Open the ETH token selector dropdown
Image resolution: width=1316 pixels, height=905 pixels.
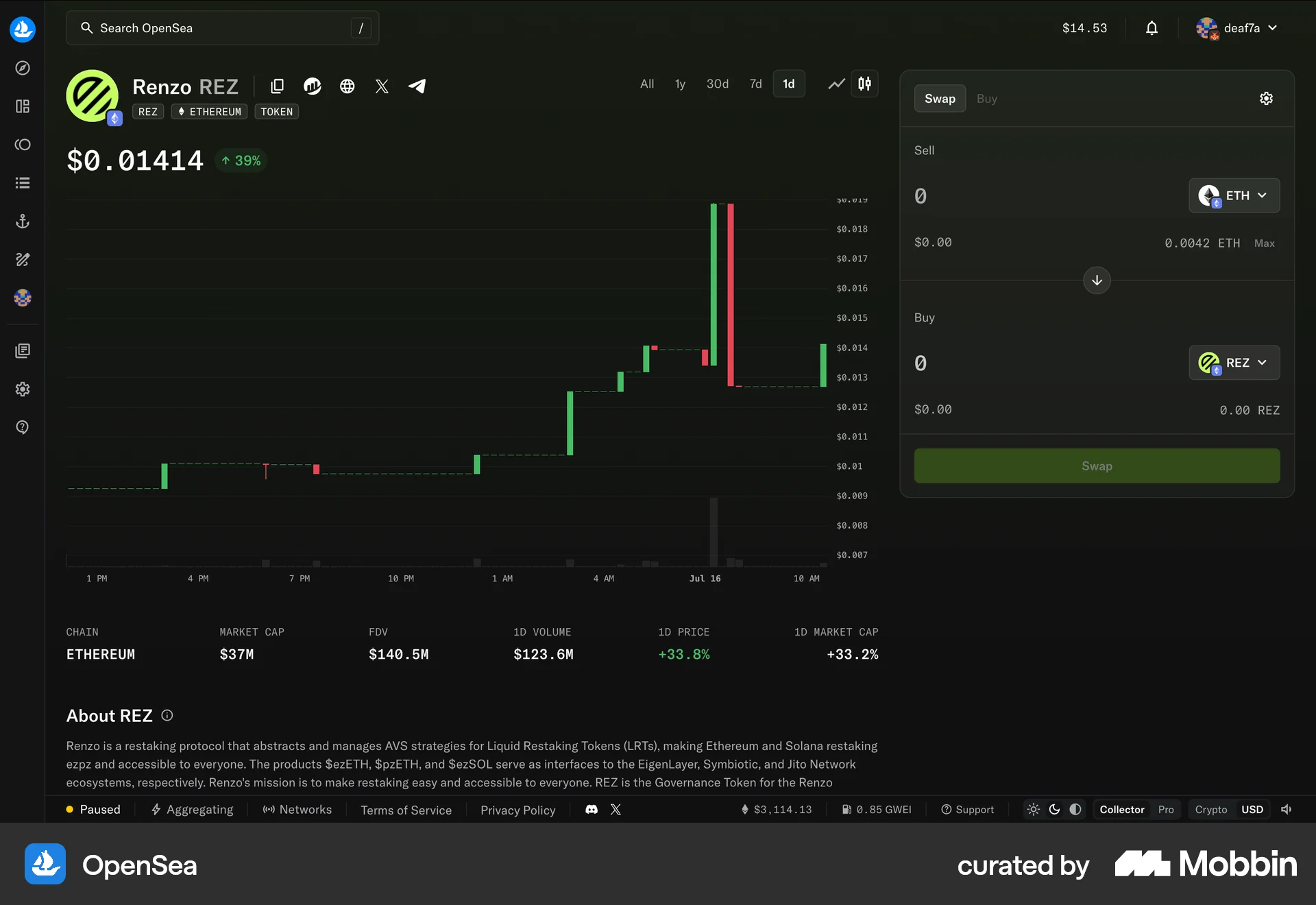[x=1234, y=195]
